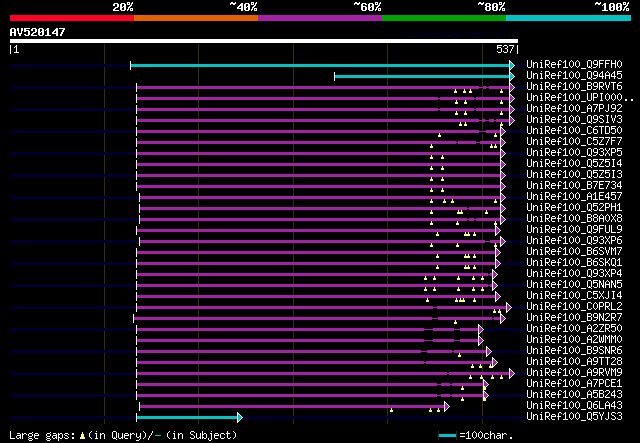Open the UniRef100_Q9SIV3 entry
The width and height of the screenshot is (640, 443).
click(x=574, y=120)
